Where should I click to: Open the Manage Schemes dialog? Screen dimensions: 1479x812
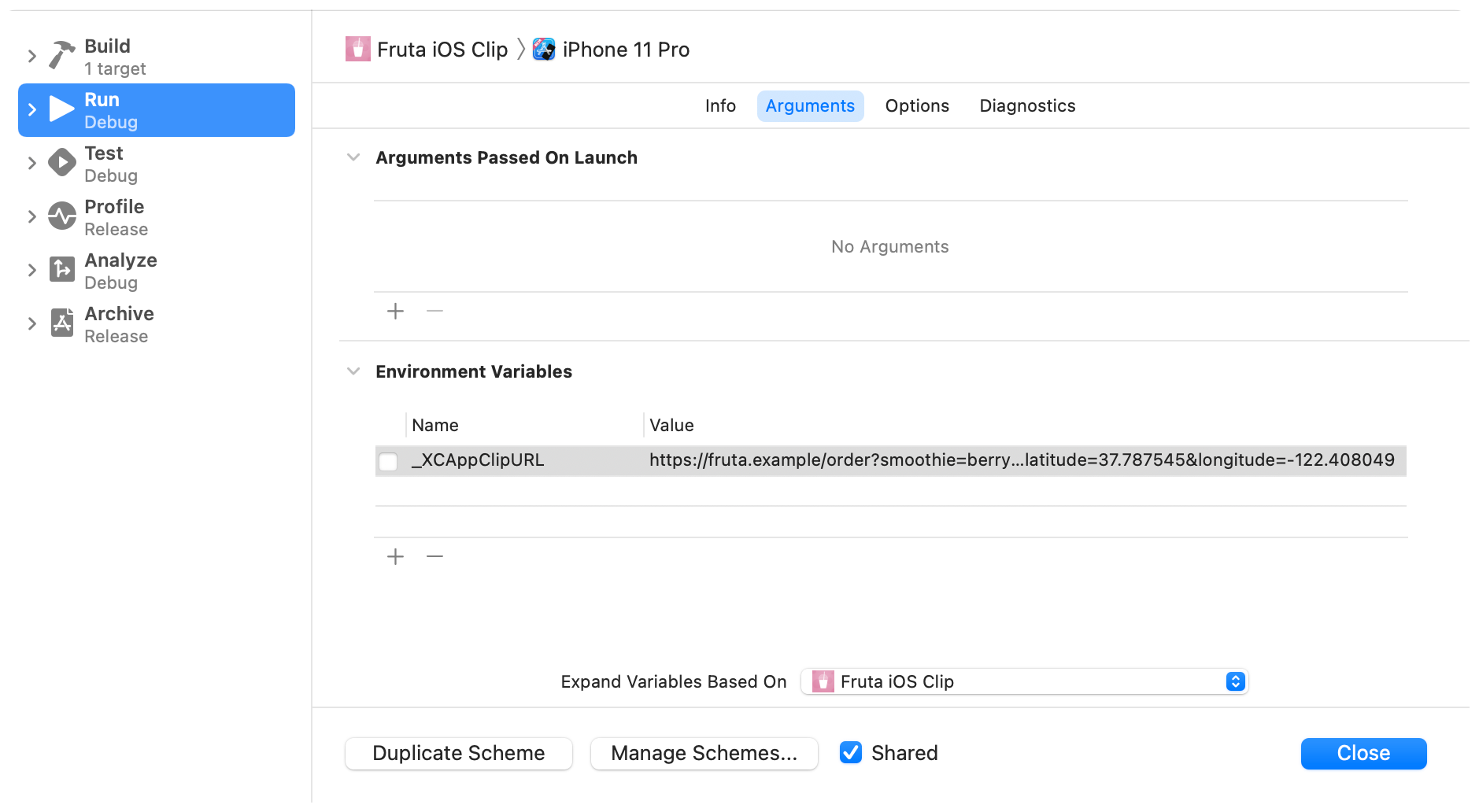(x=704, y=753)
